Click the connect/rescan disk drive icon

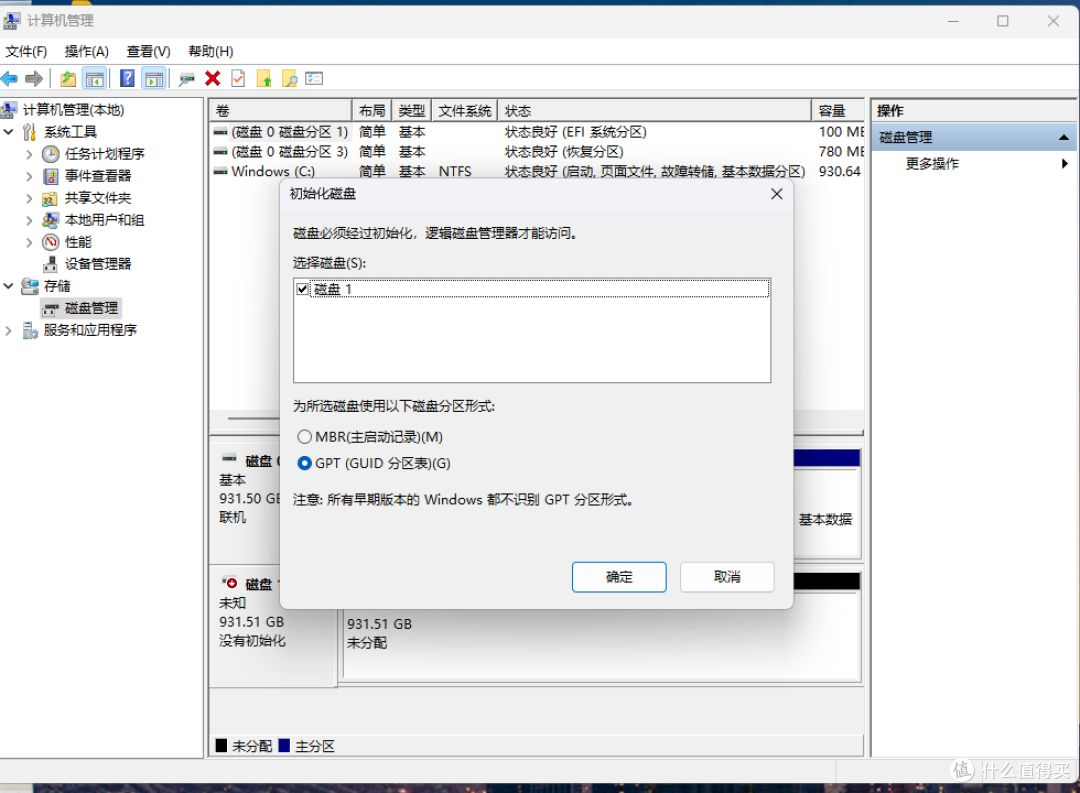[186, 79]
